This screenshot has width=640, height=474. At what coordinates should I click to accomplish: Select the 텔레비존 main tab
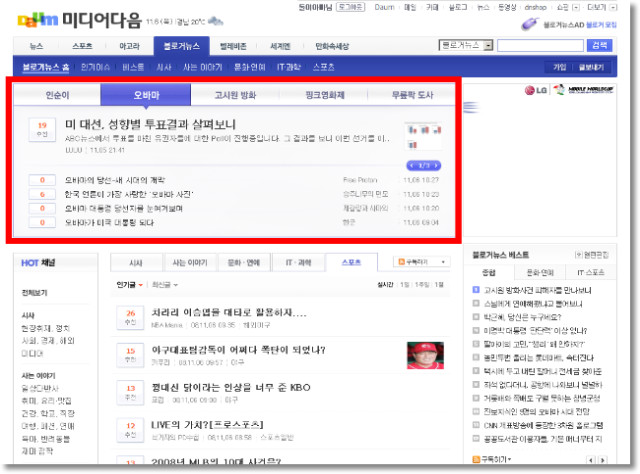pyautogui.click(x=233, y=46)
